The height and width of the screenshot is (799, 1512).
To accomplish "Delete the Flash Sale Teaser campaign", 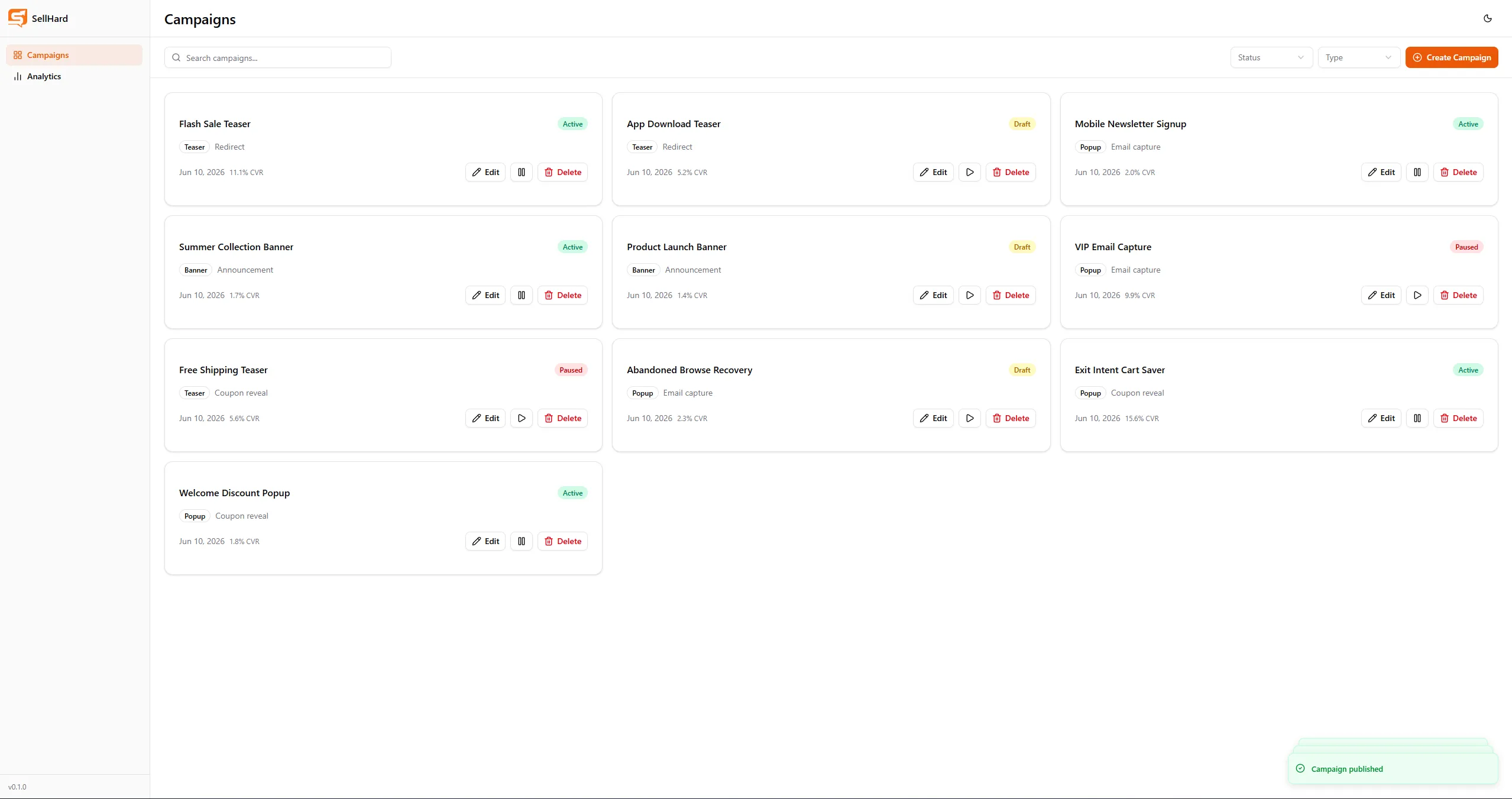I will tap(562, 172).
